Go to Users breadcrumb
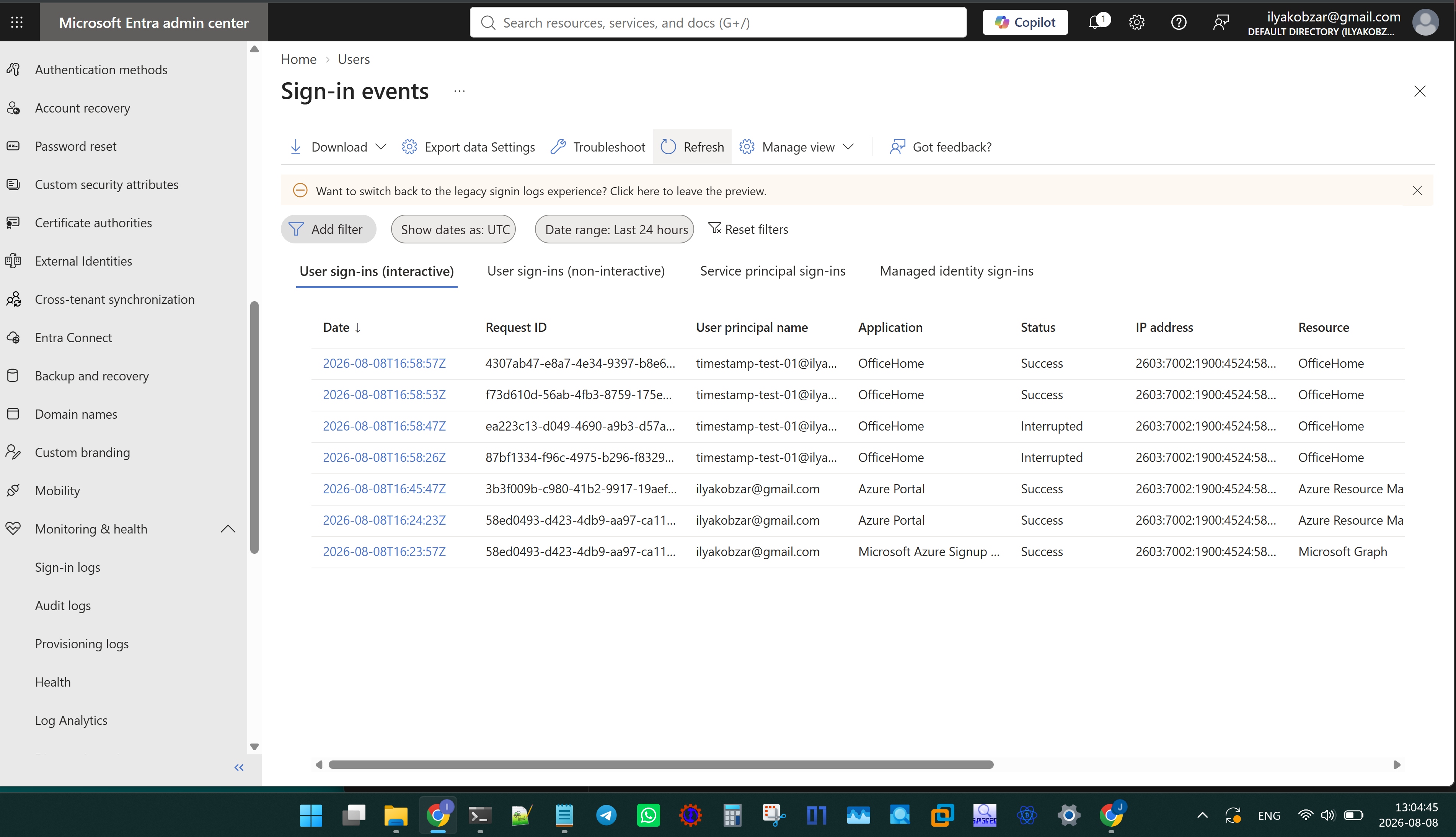 coord(354,59)
